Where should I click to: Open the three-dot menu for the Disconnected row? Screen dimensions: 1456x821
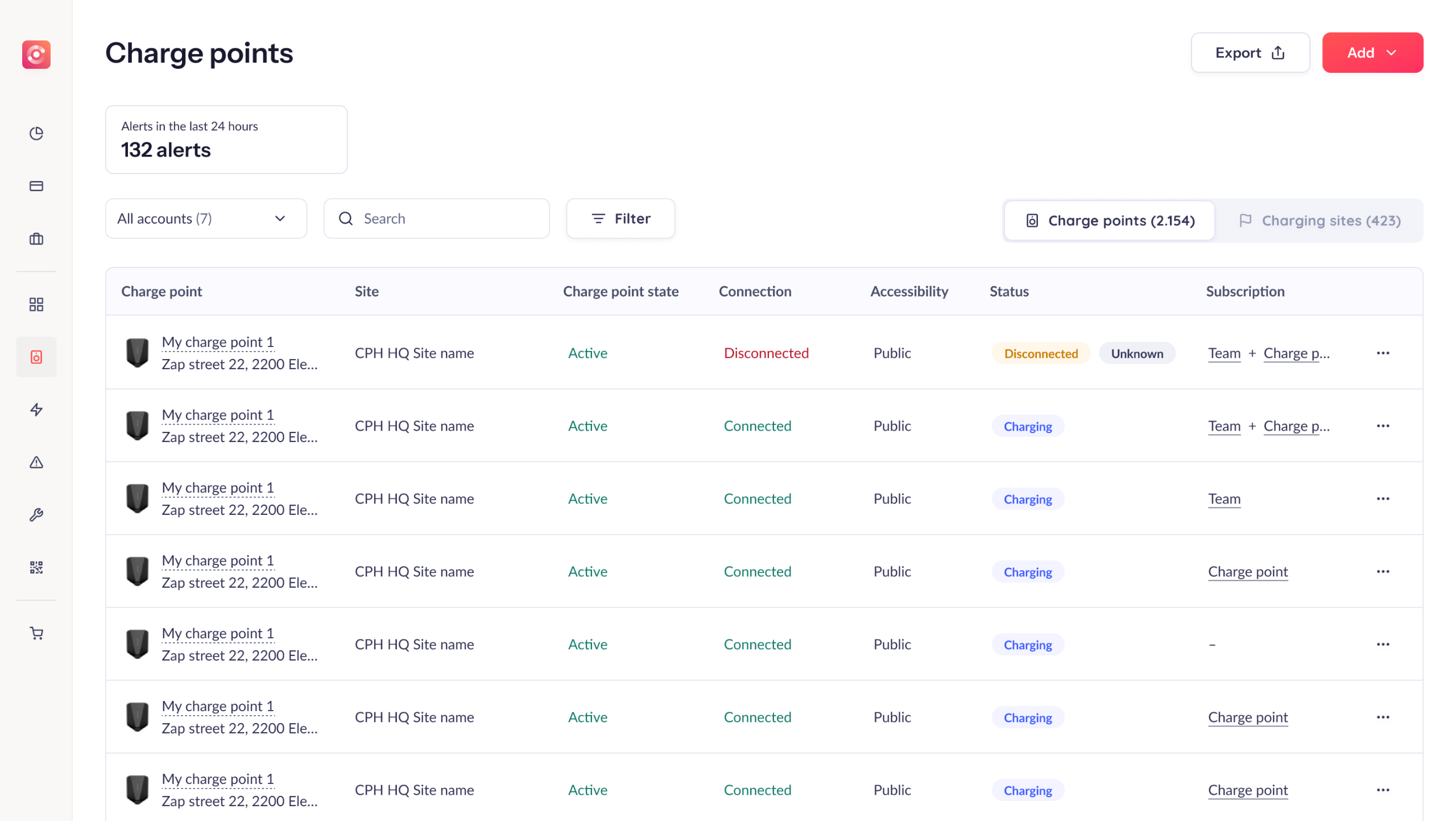(1383, 353)
